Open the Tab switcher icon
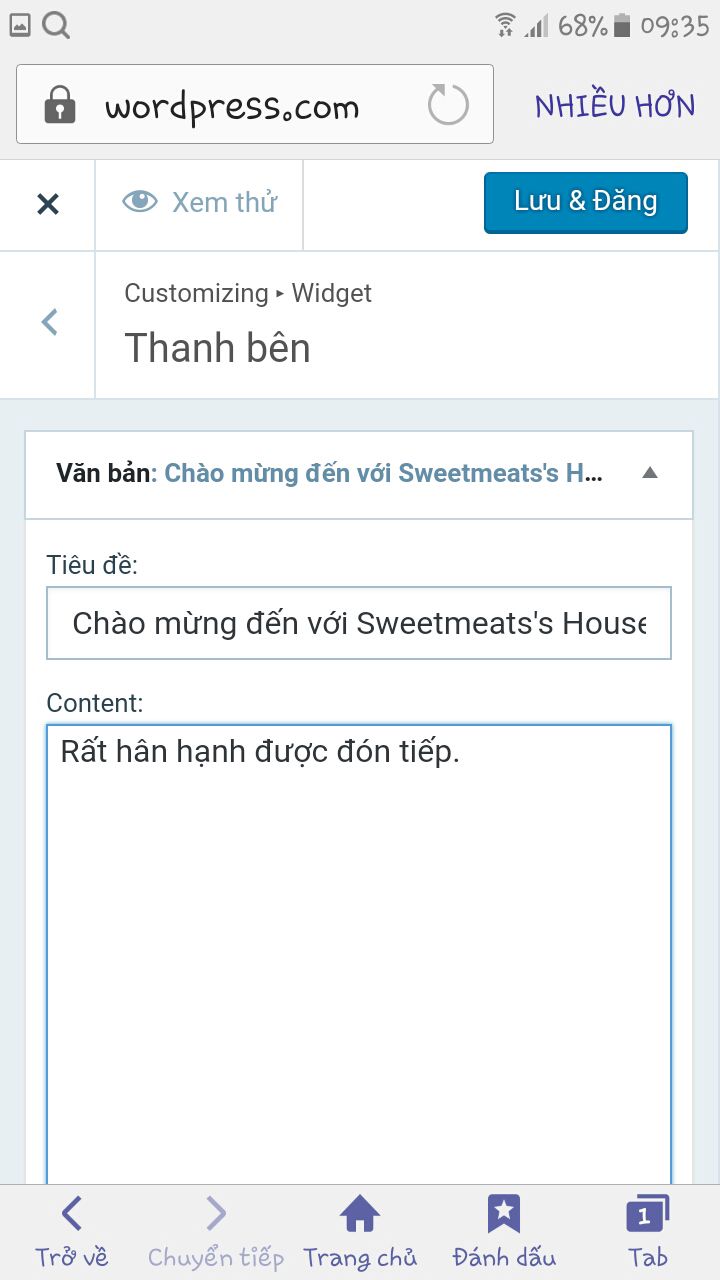This screenshot has width=720, height=1280. coord(647,1214)
